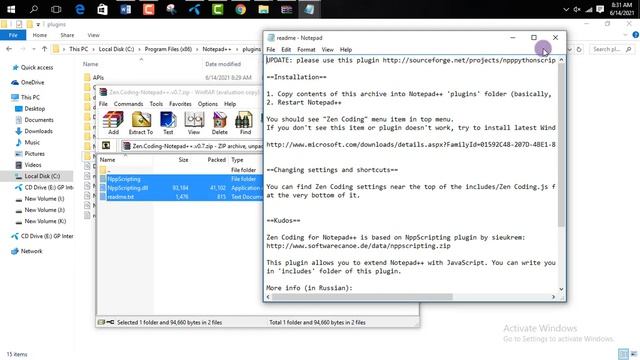The image size is (640, 360).
Task: Open Word from the taskbar
Action: tap(125, 9)
